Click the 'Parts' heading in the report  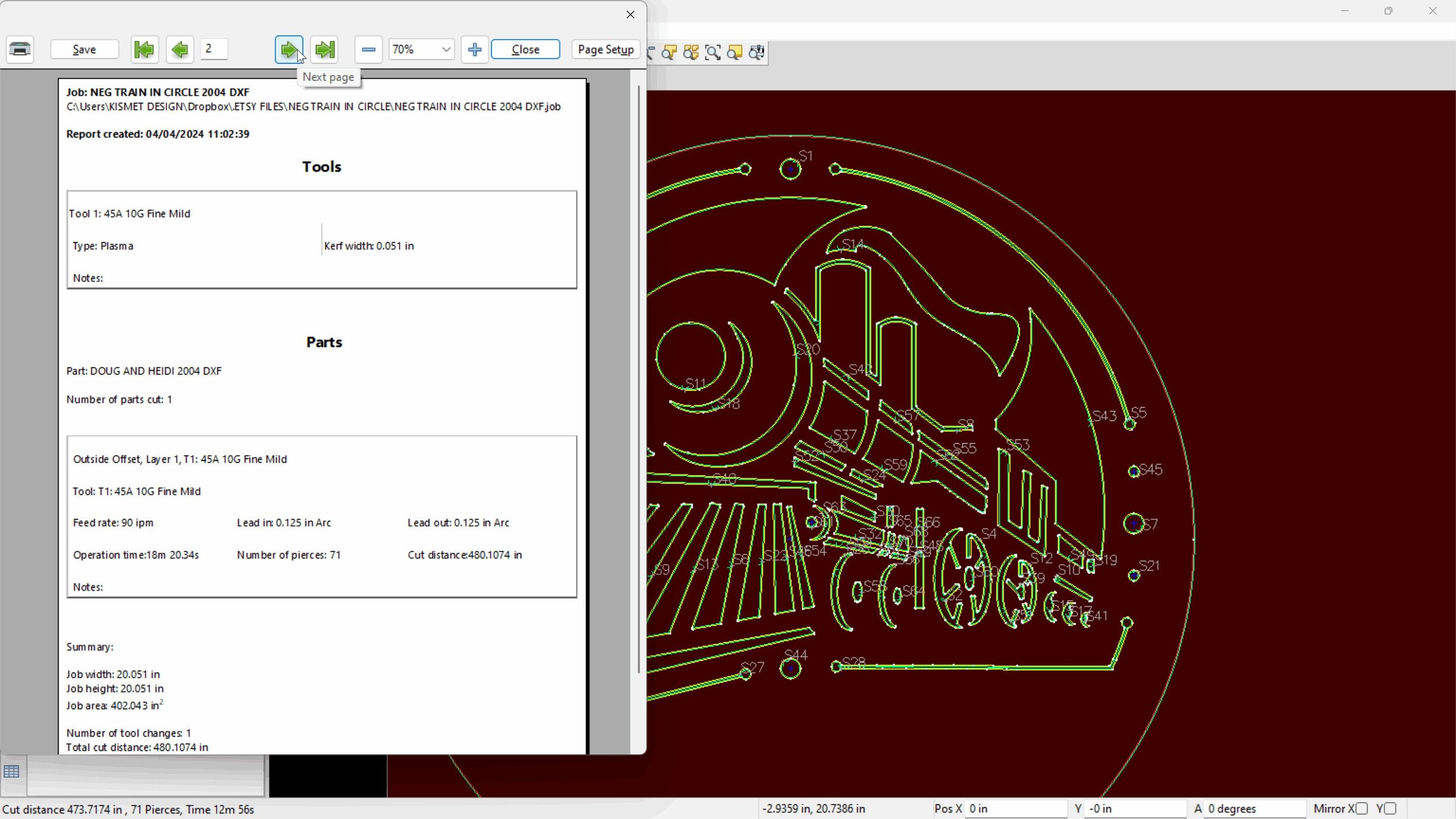324,342
